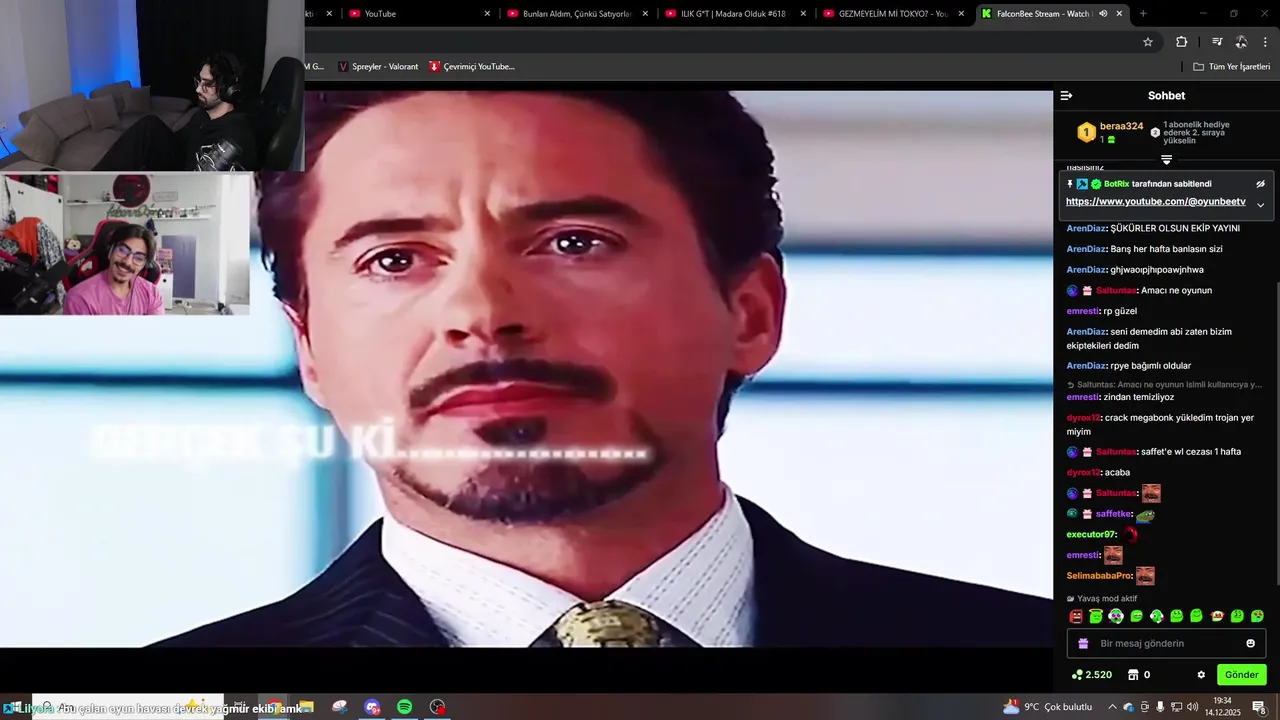
Task: Open the emoji picker in chat input
Action: pyautogui.click(x=1250, y=643)
